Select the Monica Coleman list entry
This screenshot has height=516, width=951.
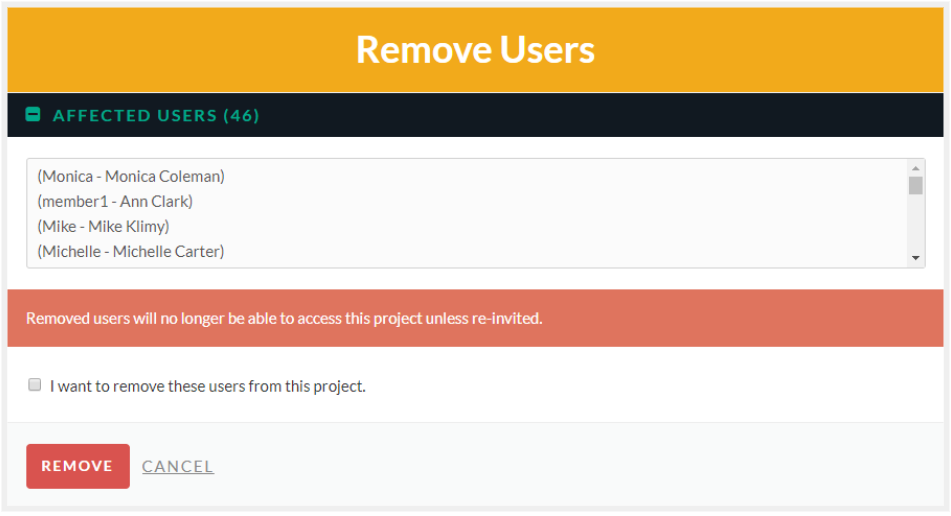pyautogui.click(x=131, y=176)
